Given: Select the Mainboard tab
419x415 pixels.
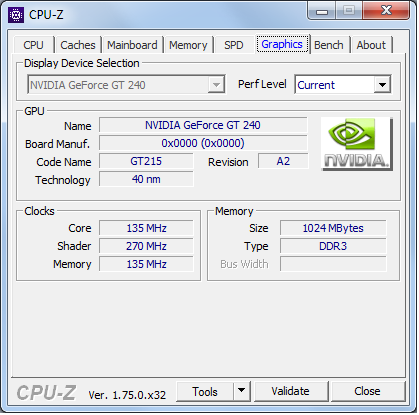Looking at the screenshot, I should coord(132,45).
